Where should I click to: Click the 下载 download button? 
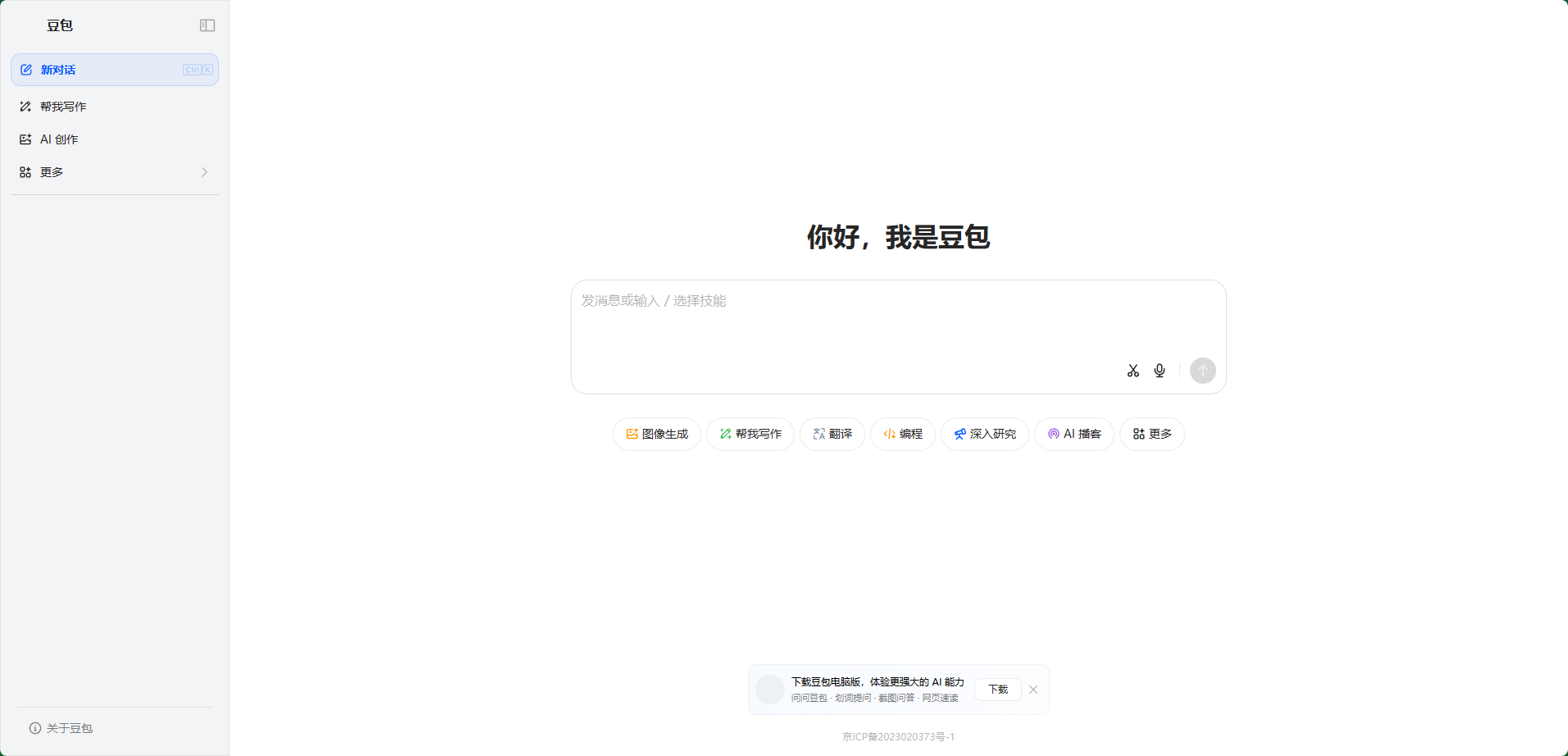pos(998,690)
